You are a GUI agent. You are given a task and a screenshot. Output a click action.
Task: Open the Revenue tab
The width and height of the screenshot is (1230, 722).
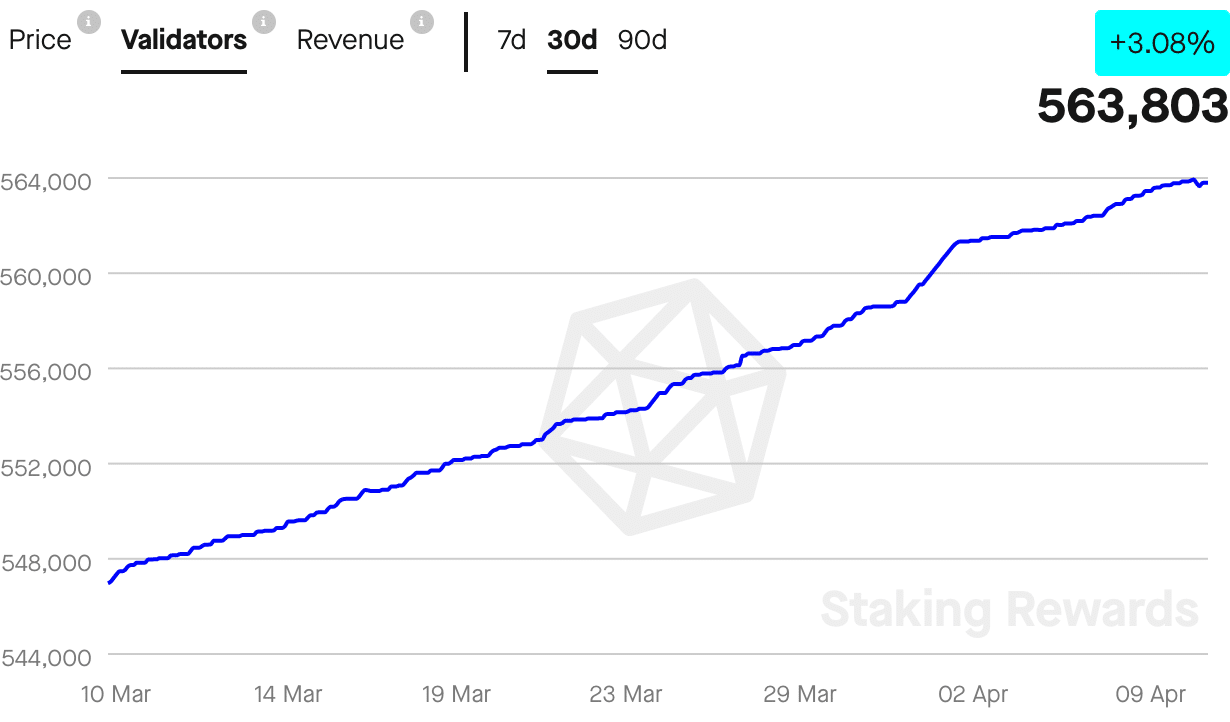pyautogui.click(x=349, y=40)
